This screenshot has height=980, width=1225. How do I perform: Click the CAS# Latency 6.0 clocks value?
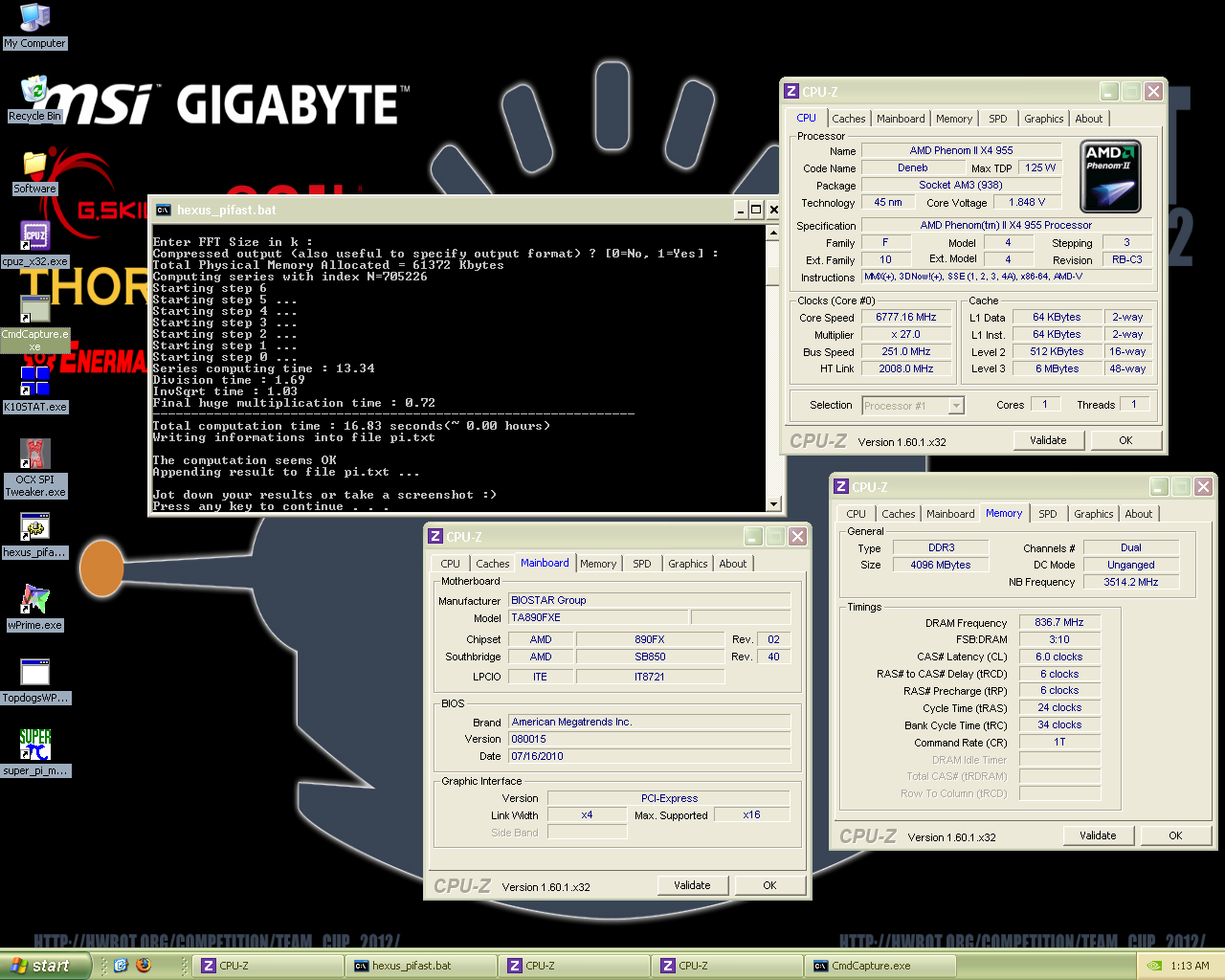click(x=1058, y=657)
